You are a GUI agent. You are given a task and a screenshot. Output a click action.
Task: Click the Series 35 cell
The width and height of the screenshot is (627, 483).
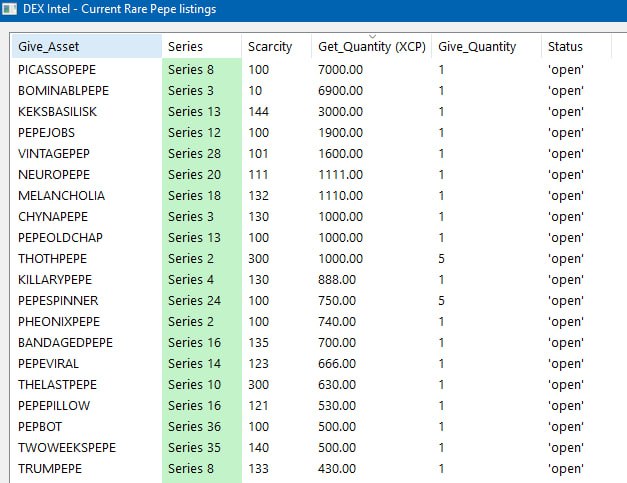[194, 447]
